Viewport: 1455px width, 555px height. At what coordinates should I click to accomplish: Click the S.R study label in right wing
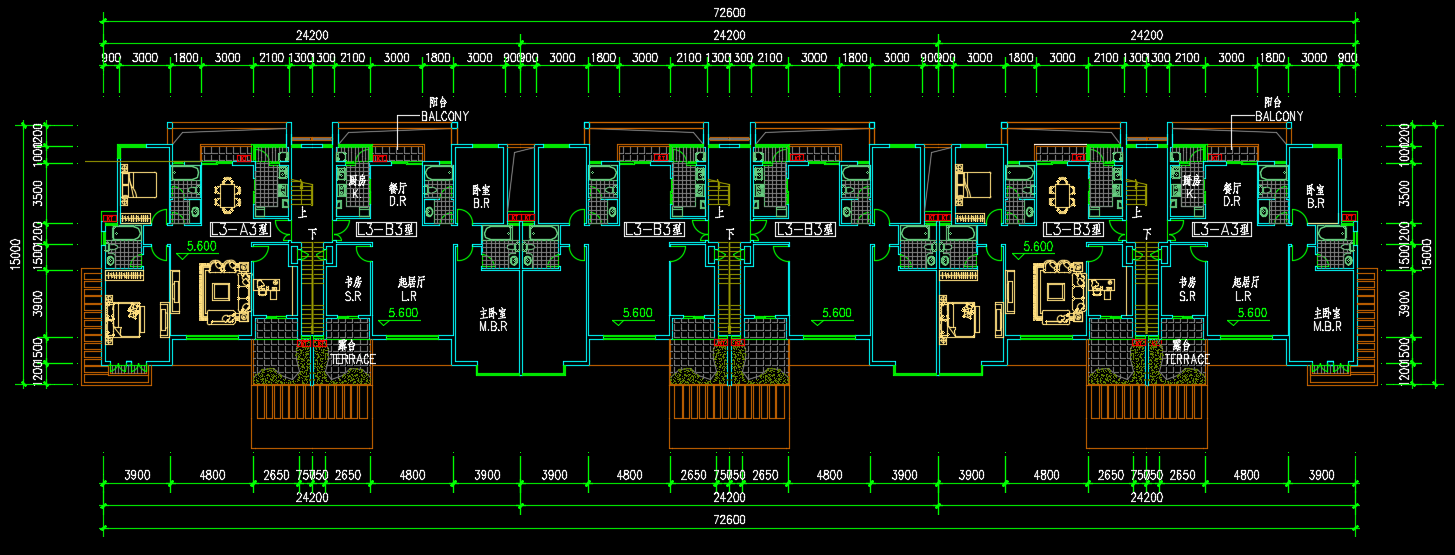pos(1187,297)
